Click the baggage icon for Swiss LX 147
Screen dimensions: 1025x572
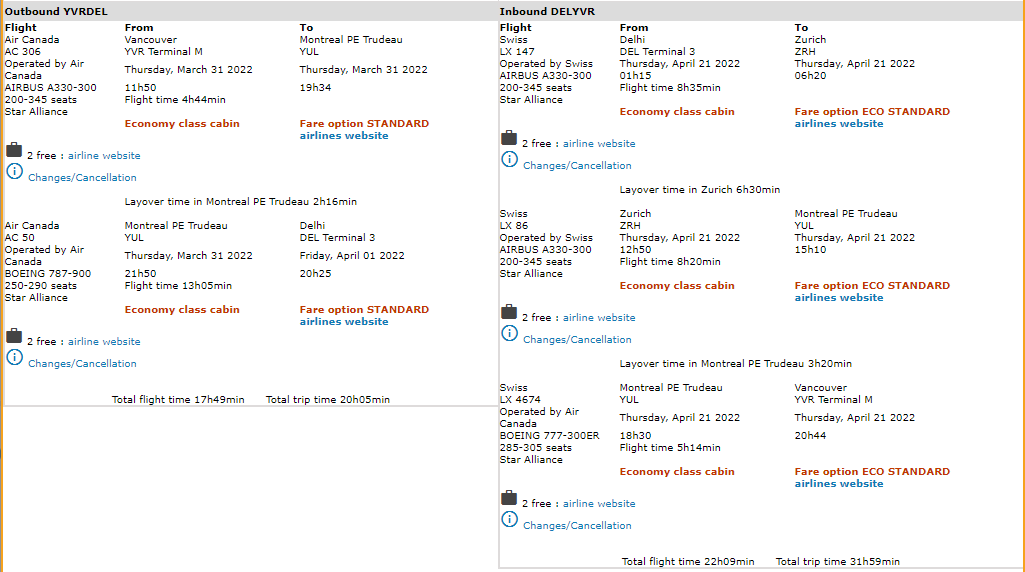point(509,138)
